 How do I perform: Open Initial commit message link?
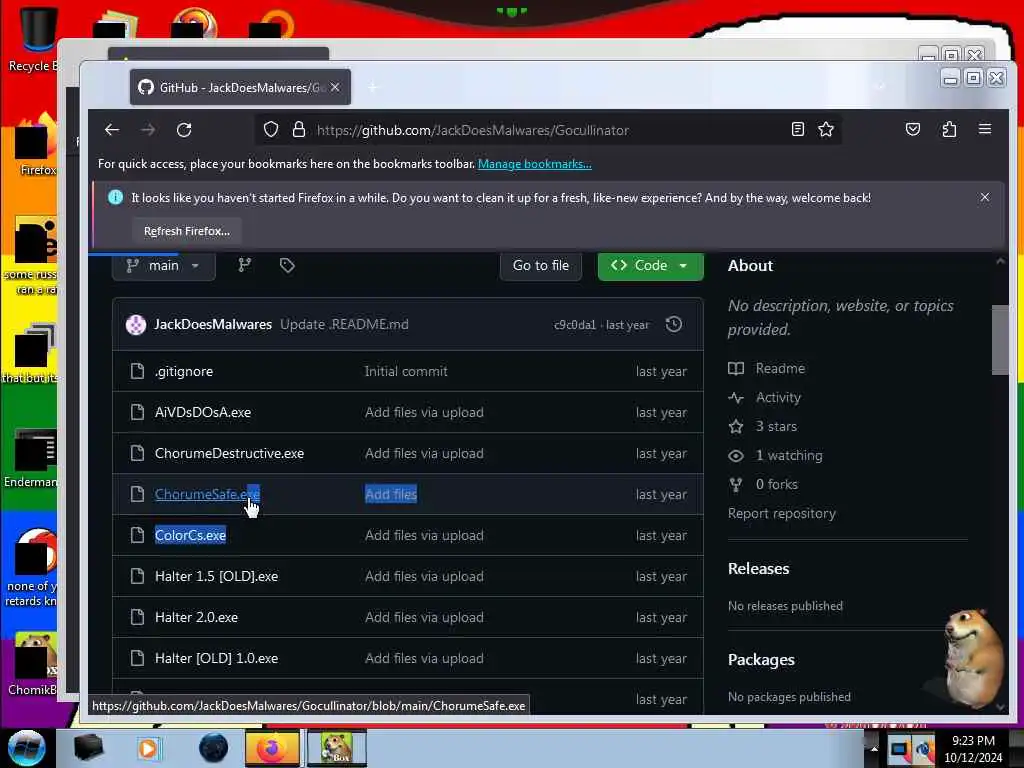(406, 371)
